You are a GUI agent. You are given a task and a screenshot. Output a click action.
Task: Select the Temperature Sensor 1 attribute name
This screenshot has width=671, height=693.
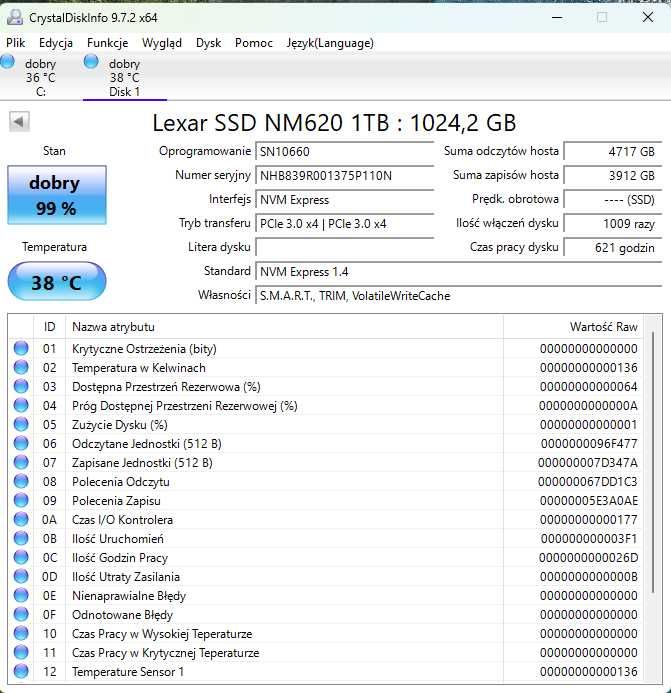(x=128, y=672)
